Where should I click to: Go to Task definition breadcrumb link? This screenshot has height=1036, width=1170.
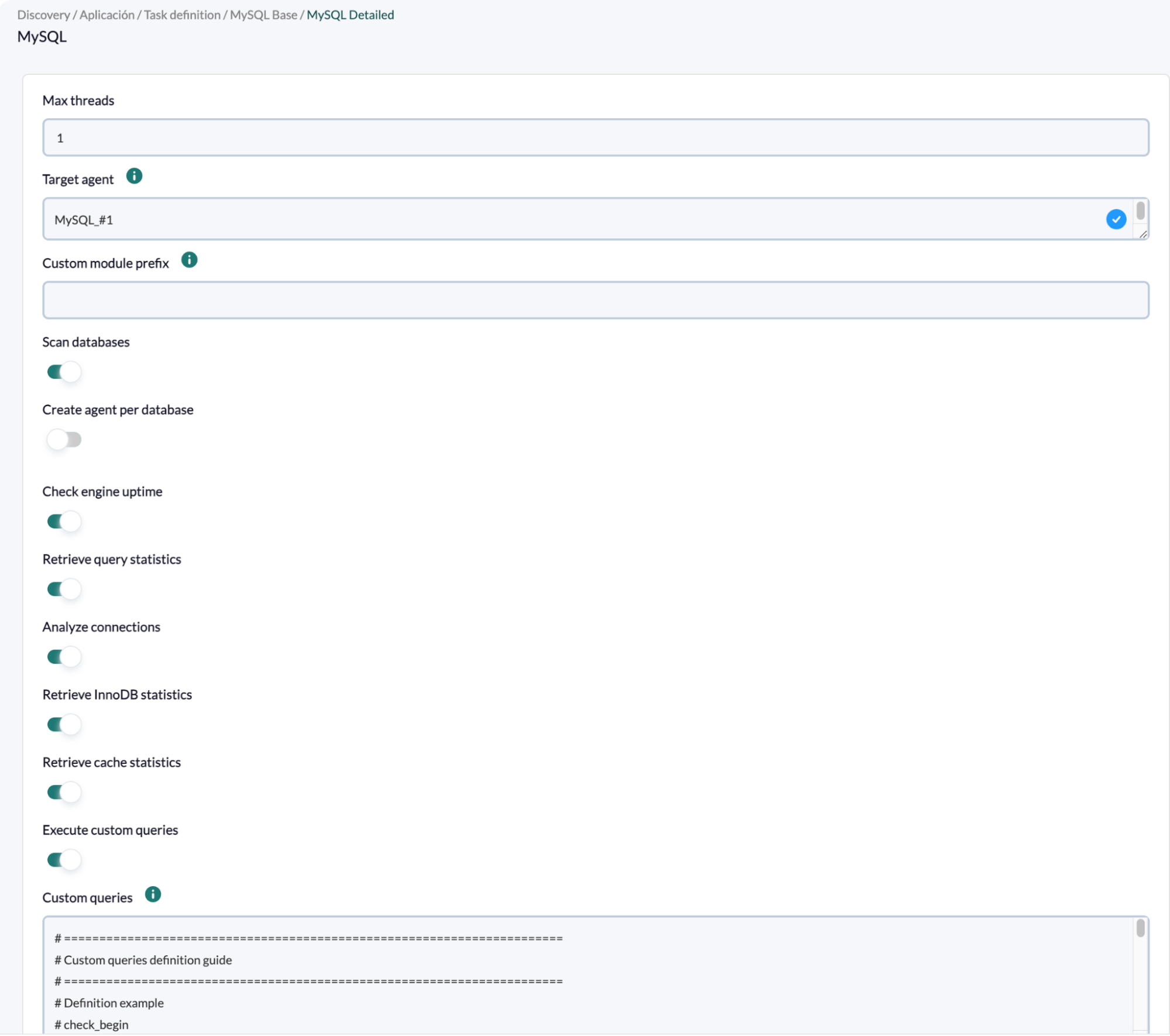[x=182, y=15]
